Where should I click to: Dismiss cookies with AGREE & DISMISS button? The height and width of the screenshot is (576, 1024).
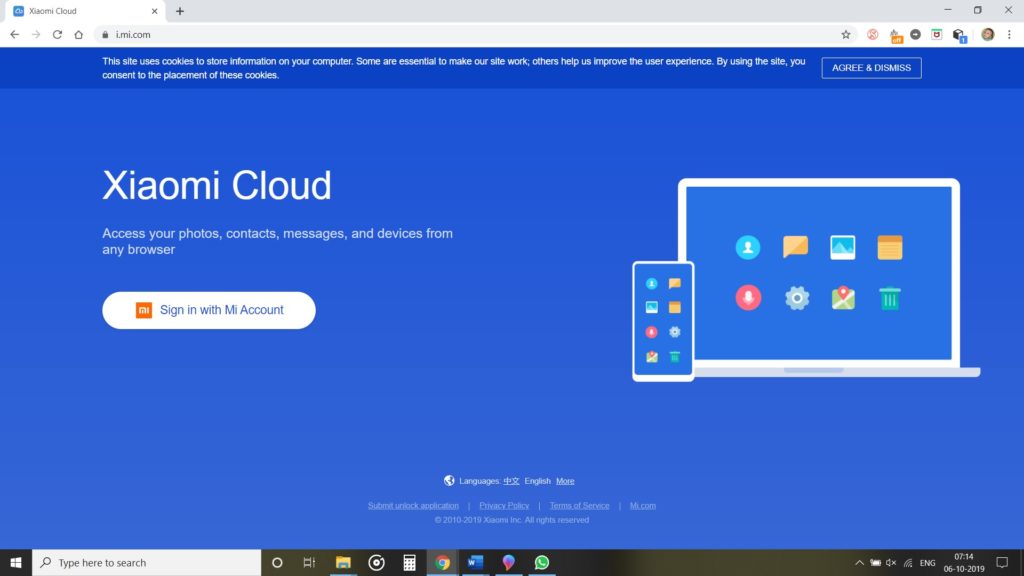[871, 68]
